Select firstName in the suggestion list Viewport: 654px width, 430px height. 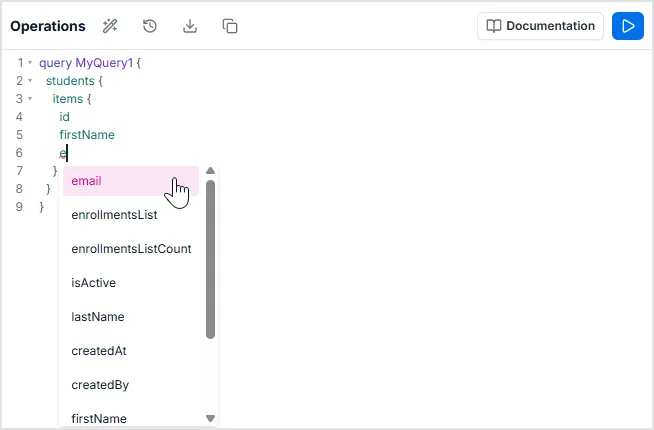coord(99,418)
